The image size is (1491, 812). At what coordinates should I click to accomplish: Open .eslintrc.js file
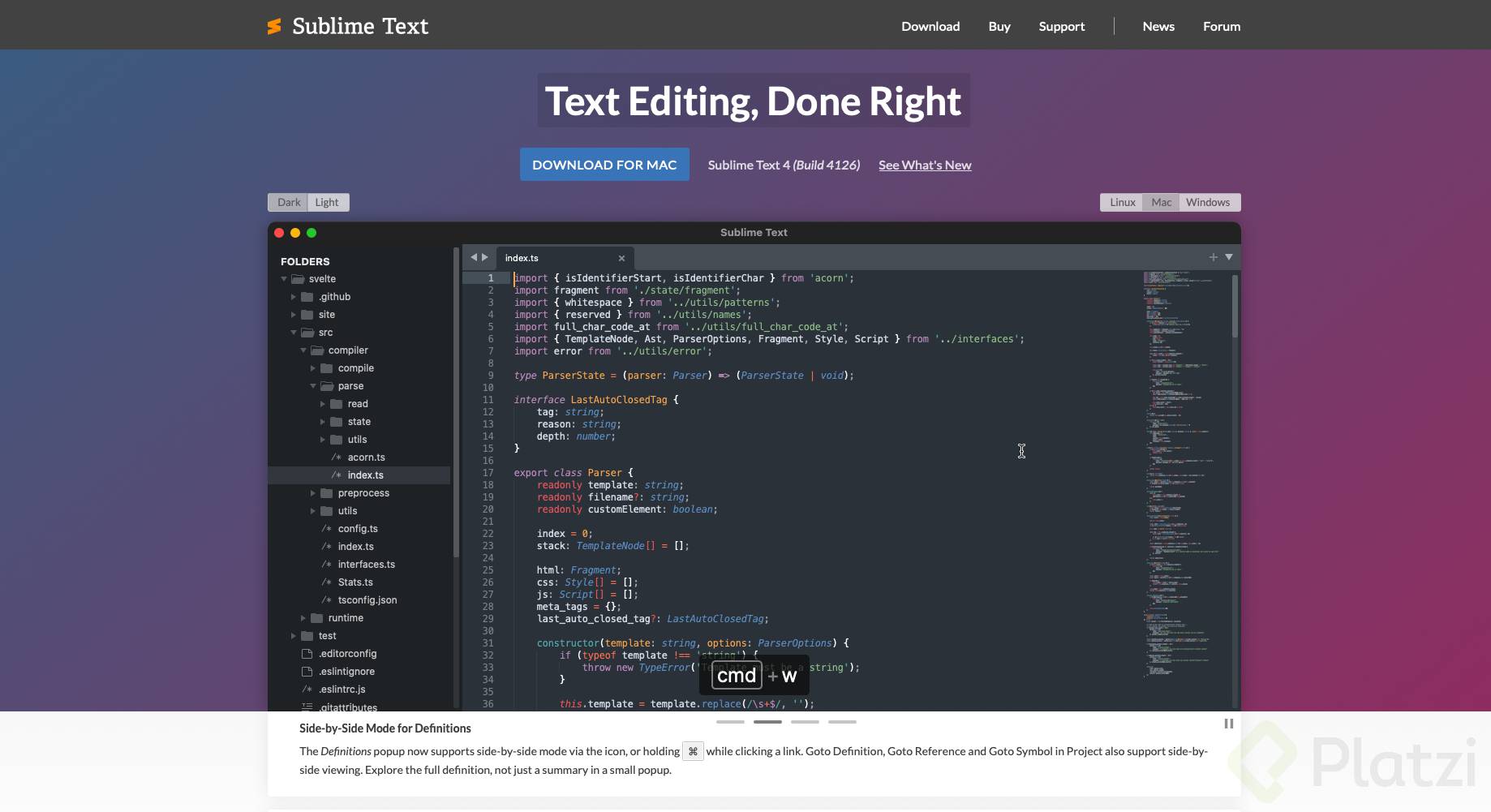coord(342,690)
